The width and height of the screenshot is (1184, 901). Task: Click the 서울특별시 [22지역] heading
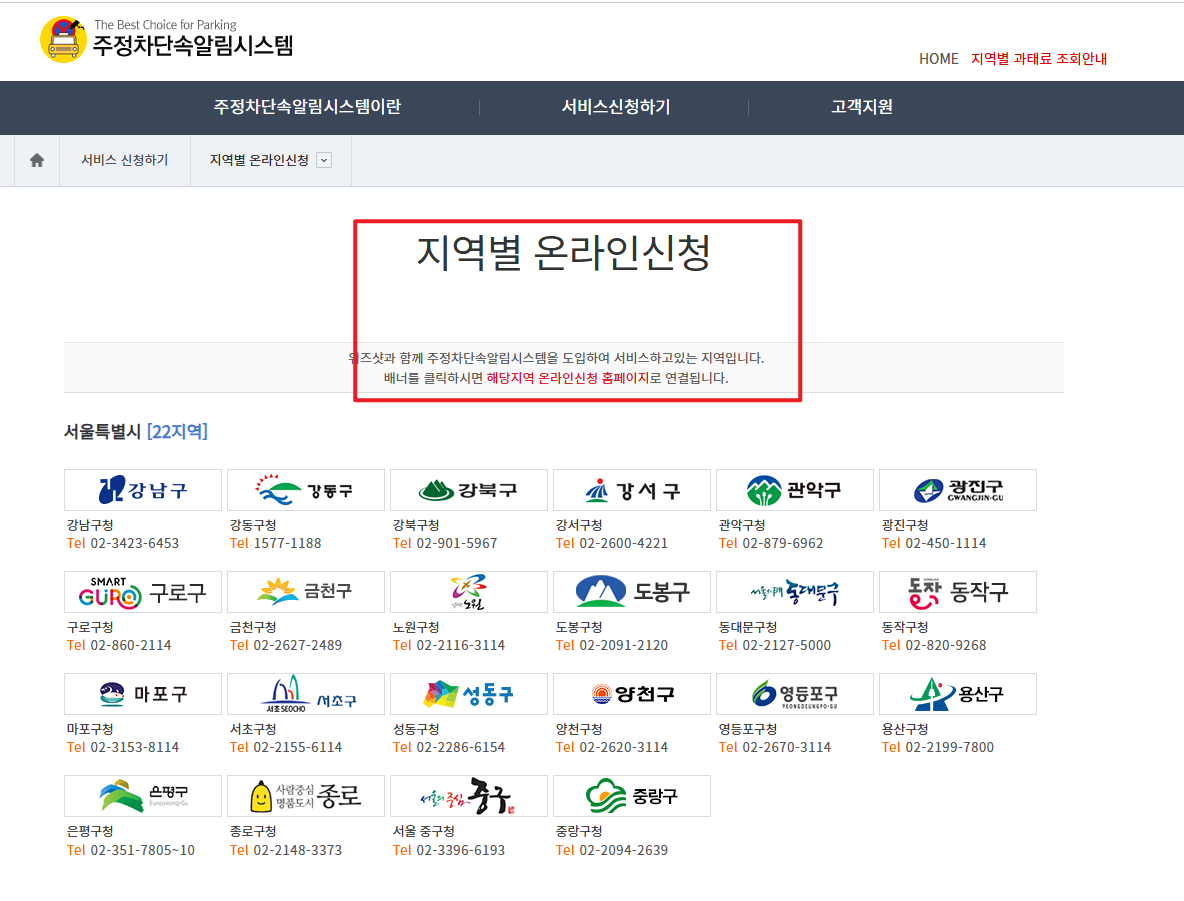[x=136, y=431]
